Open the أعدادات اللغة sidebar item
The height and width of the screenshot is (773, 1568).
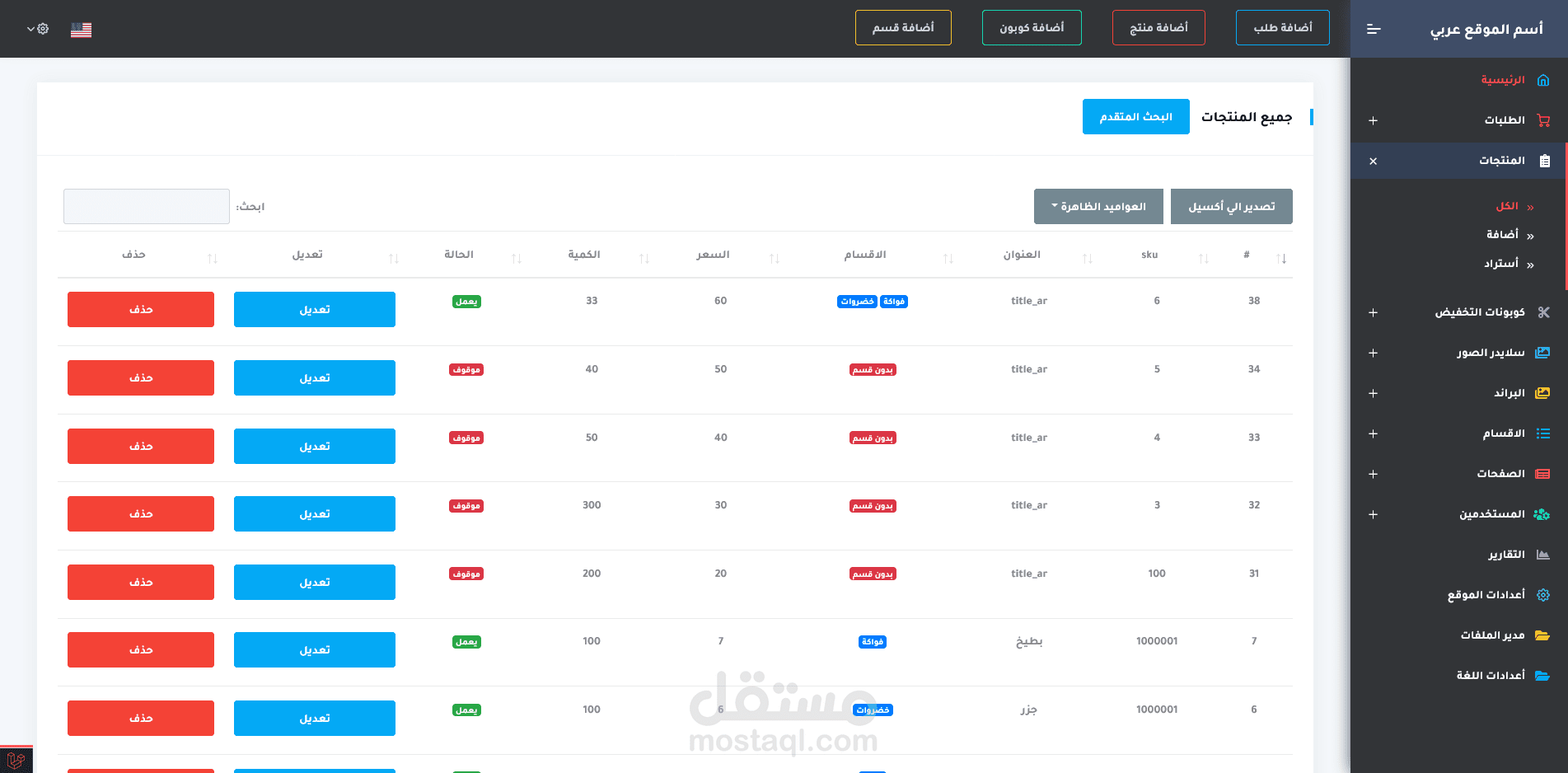(x=1491, y=676)
